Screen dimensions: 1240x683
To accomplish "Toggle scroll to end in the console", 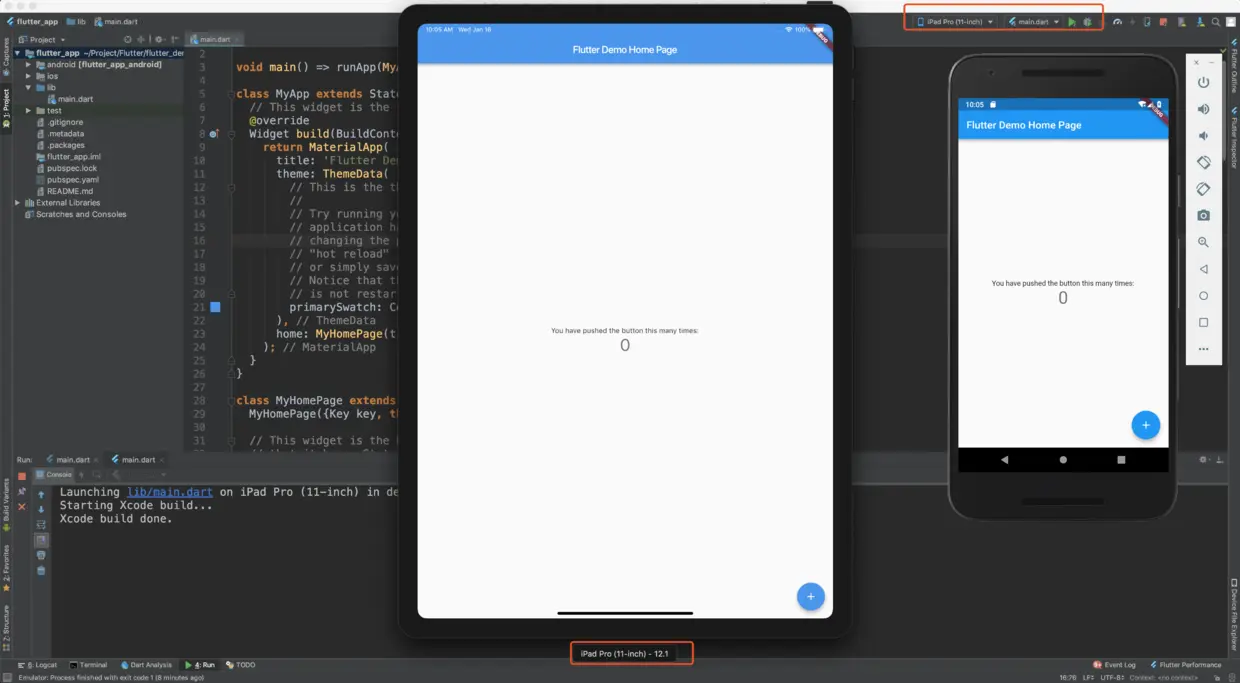I will (x=41, y=540).
